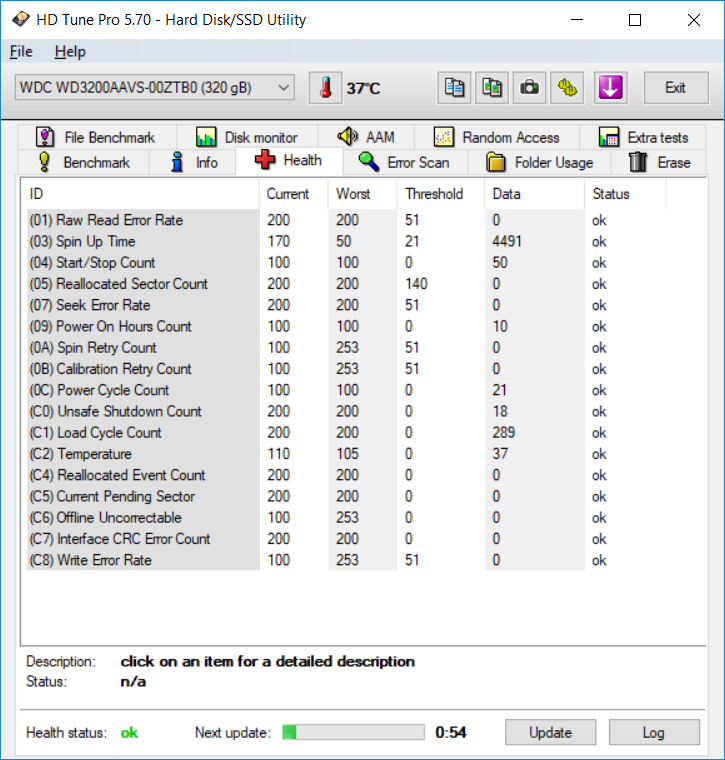Click the Status column header

click(625, 194)
